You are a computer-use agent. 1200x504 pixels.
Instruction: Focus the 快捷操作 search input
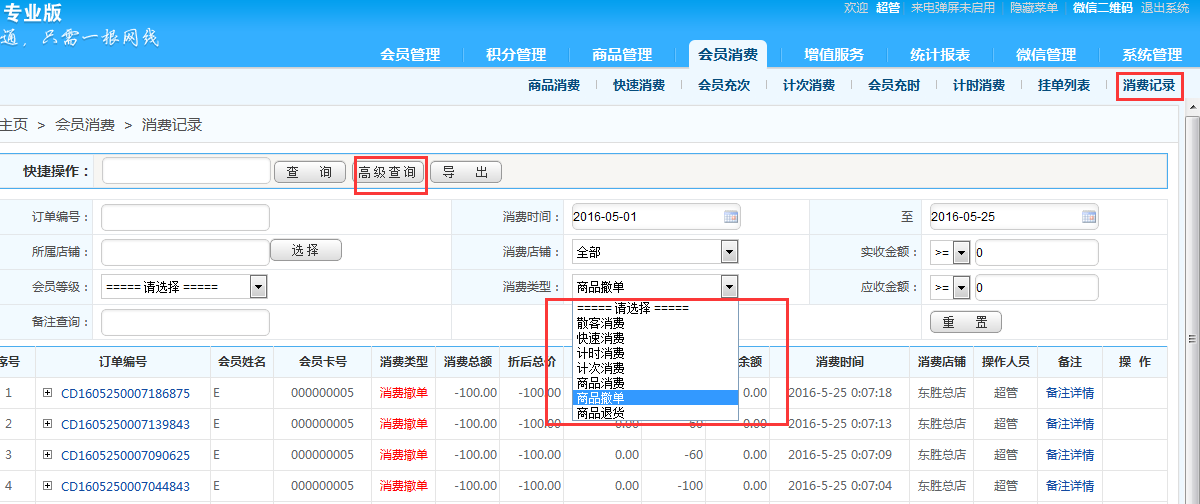186,171
